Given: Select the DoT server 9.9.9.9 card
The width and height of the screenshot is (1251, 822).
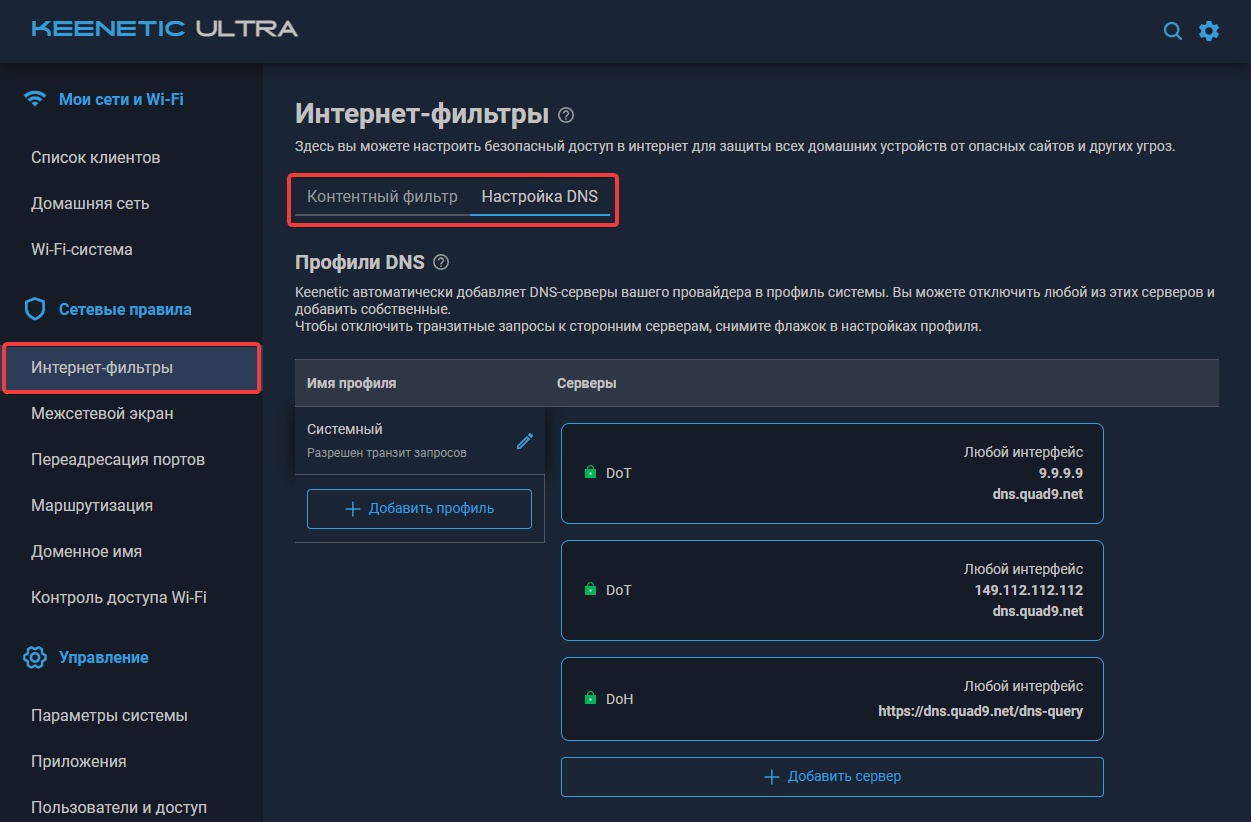Looking at the screenshot, I should pos(831,473).
